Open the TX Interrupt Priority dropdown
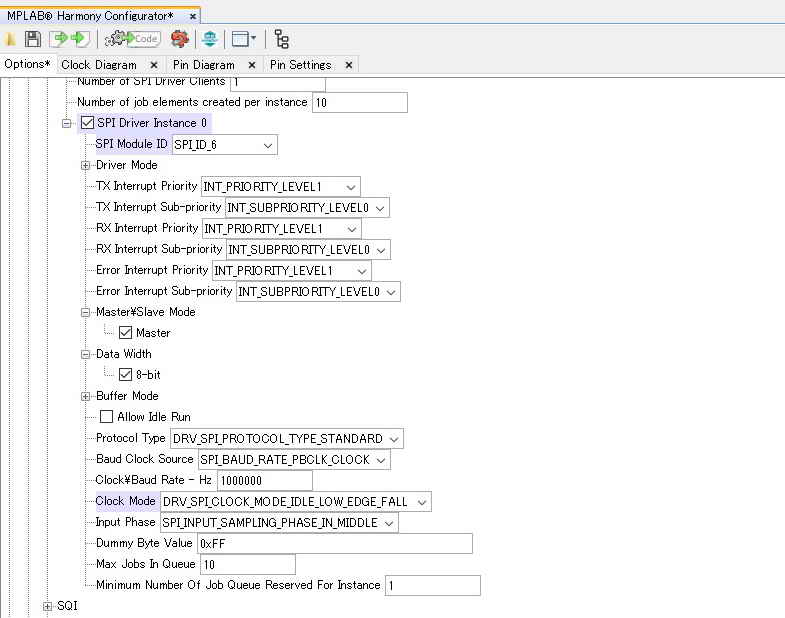This screenshot has width=785, height=618. coord(280,187)
